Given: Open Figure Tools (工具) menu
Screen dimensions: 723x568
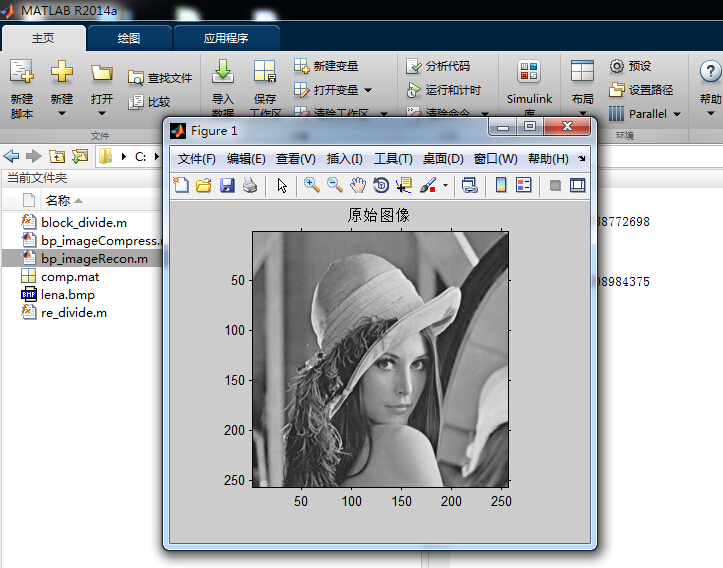Looking at the screenshot, I should coord(393,159).
